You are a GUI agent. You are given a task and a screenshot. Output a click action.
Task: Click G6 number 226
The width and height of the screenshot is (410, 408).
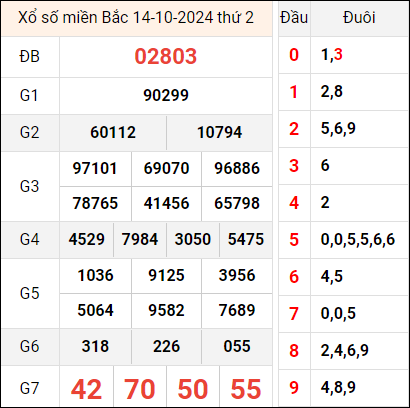[x=166, y=346]
